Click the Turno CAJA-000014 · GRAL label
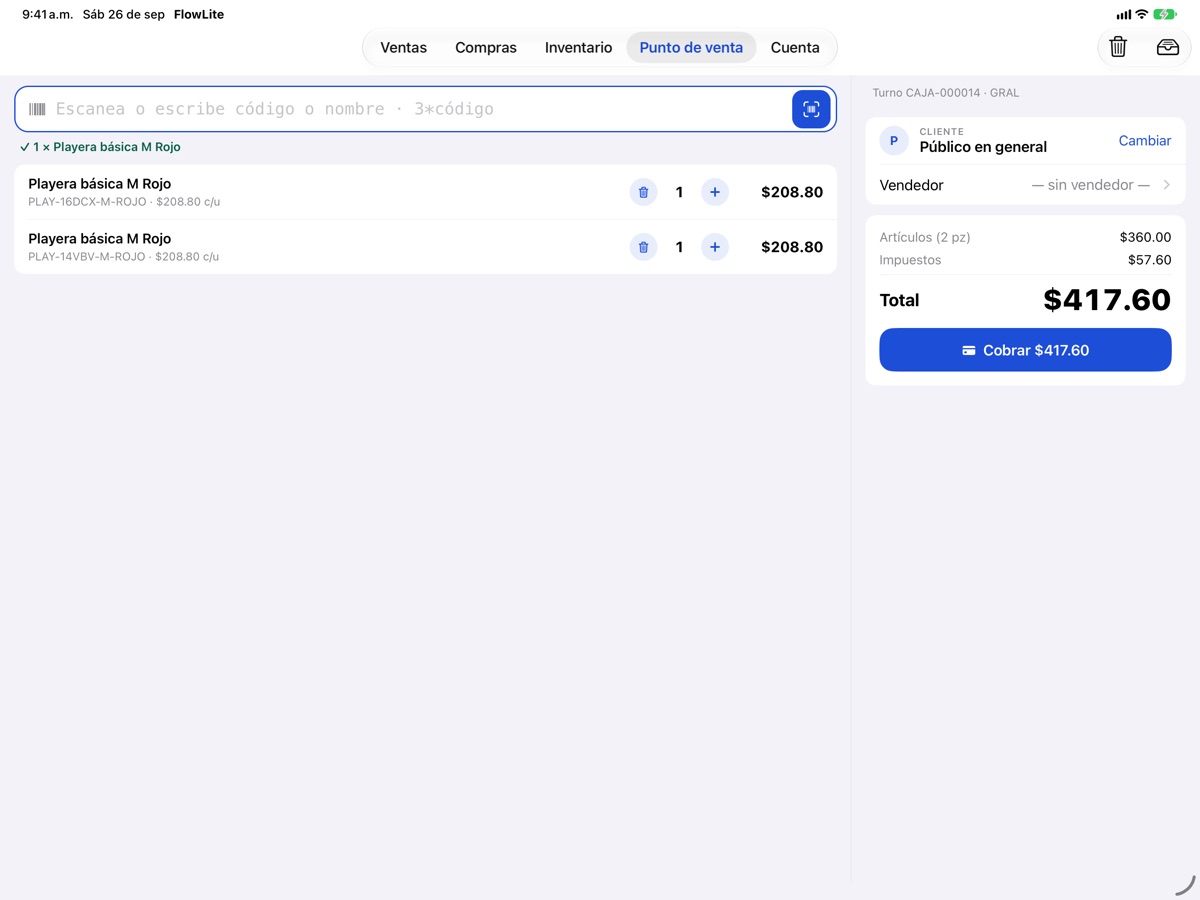Image resolution: width=1200 pixels, height=900 pixels. pyautogui.click(x=945, y=93)
